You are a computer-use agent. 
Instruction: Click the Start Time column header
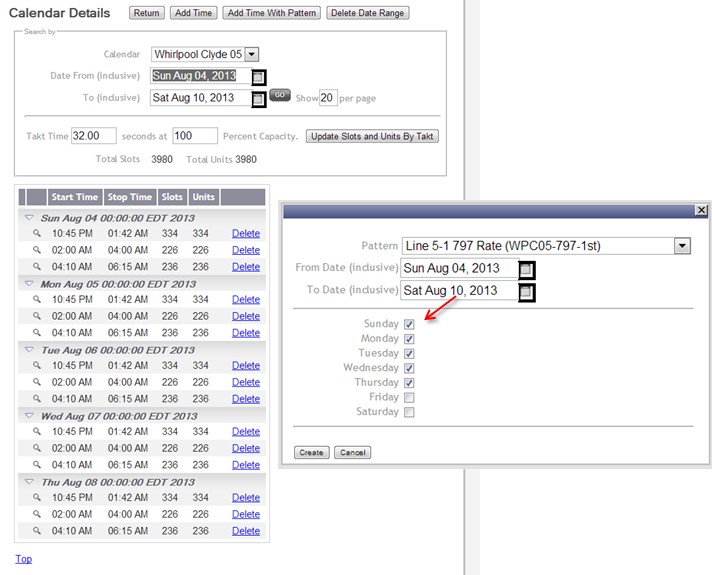75,197
